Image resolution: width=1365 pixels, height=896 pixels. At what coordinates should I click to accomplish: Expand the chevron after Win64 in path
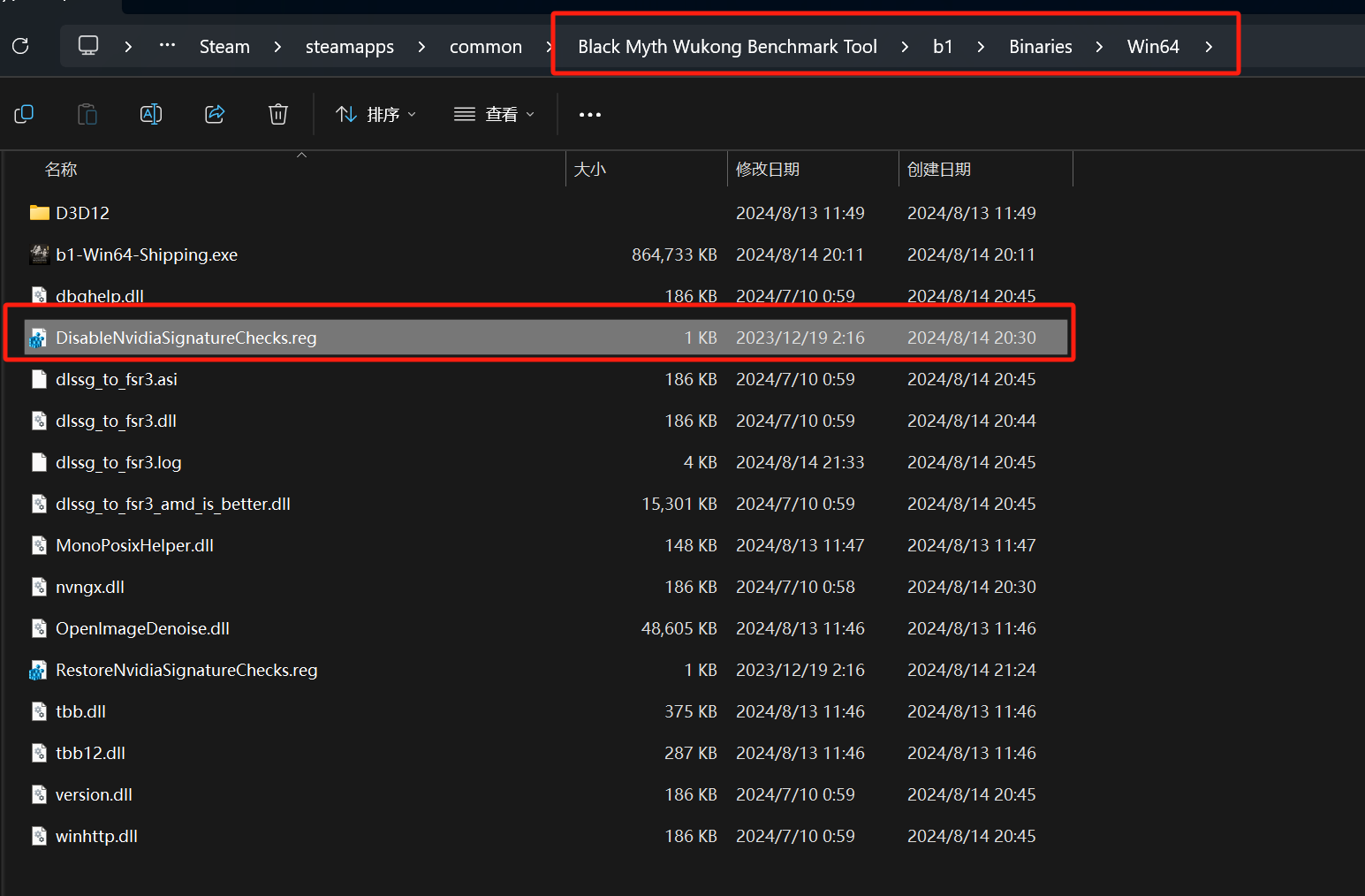click(x=1209, y=47)
